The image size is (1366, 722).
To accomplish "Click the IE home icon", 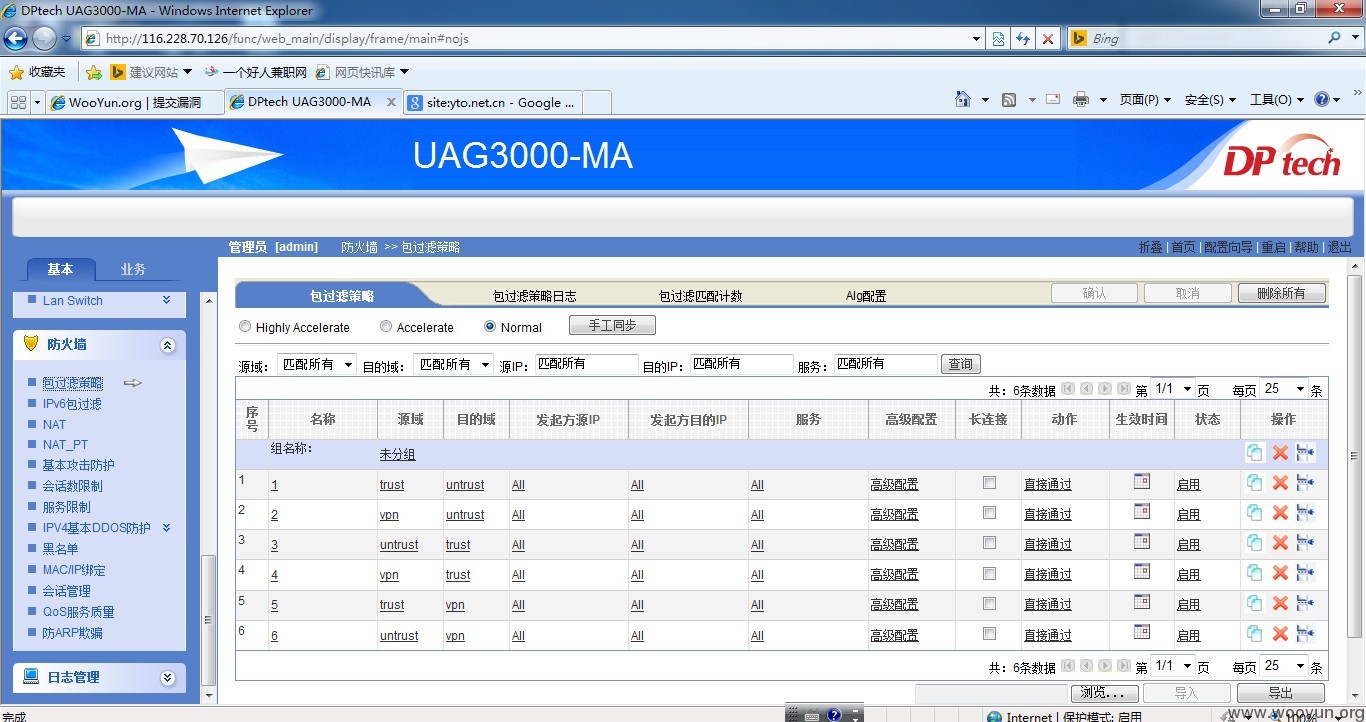I will coord(963,99).
